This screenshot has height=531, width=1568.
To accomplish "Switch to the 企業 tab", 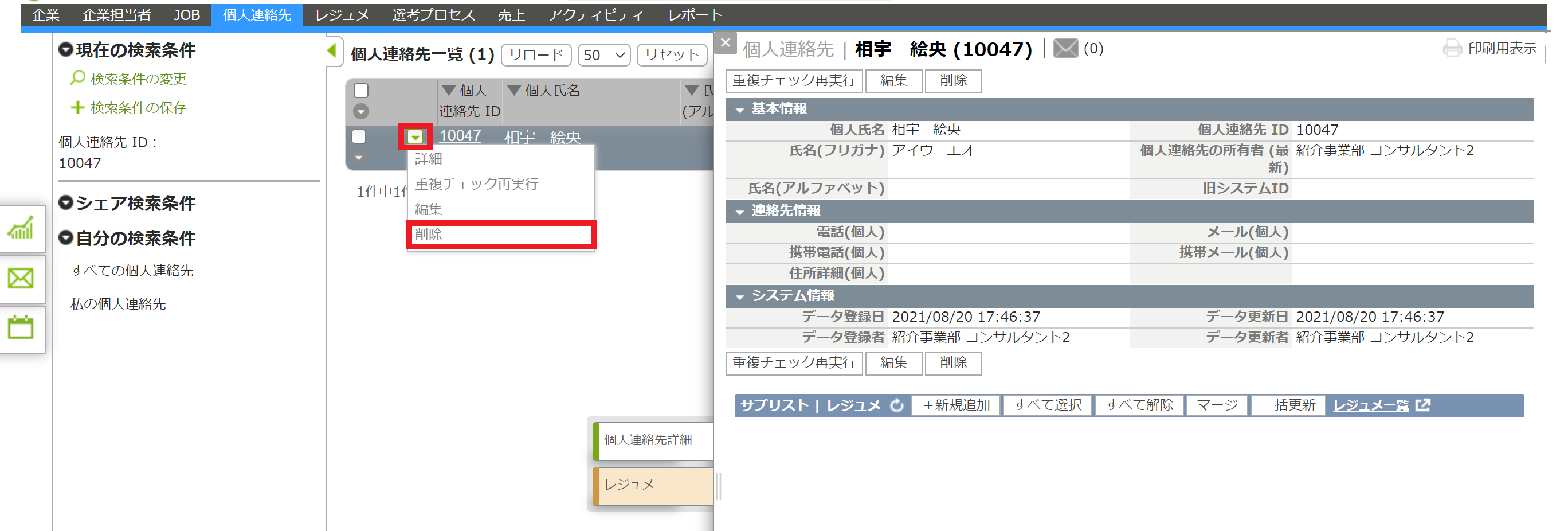I will pyautogui.click(x=46, y=14).
